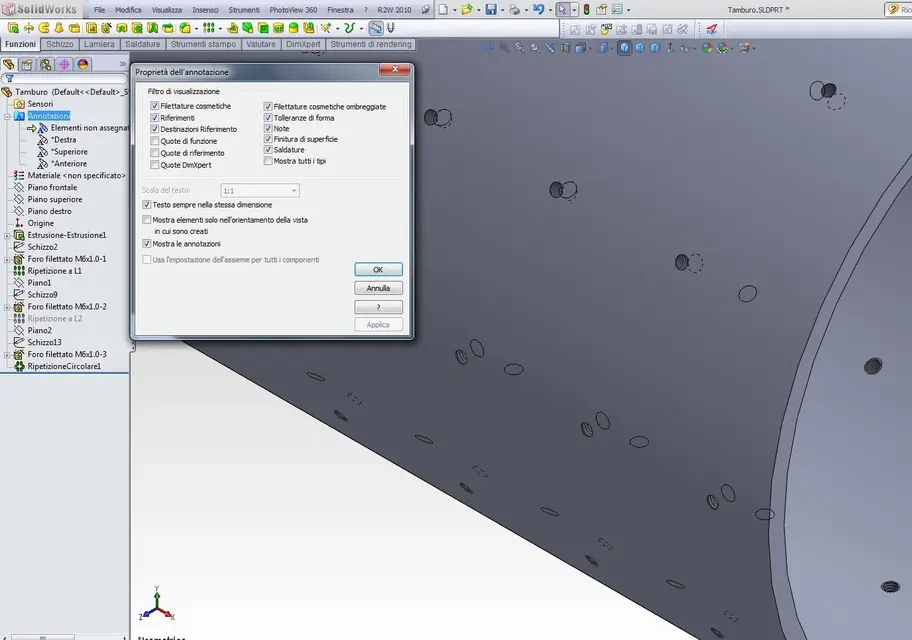Activate the Section View icon
Image resolution: width=912 pixels, height=640 pixels.
pyautogui.click(x=565, y=48)
